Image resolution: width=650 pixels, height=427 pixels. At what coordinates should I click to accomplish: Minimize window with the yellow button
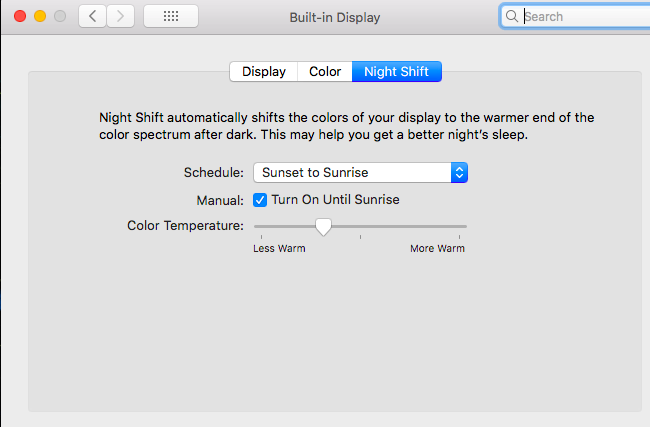(x=40, y=17)
